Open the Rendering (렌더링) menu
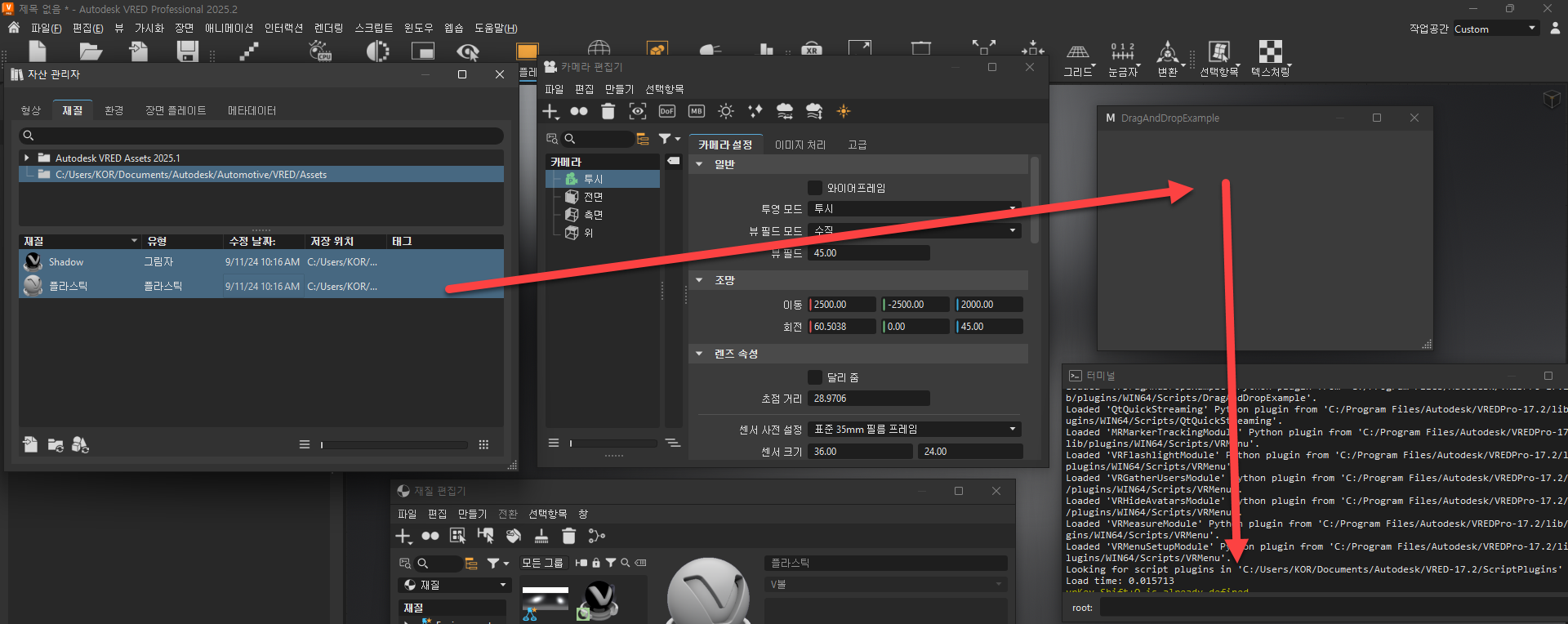This screenshot has height=624, width=1568. pyautogui.click(x=329, y=28)
